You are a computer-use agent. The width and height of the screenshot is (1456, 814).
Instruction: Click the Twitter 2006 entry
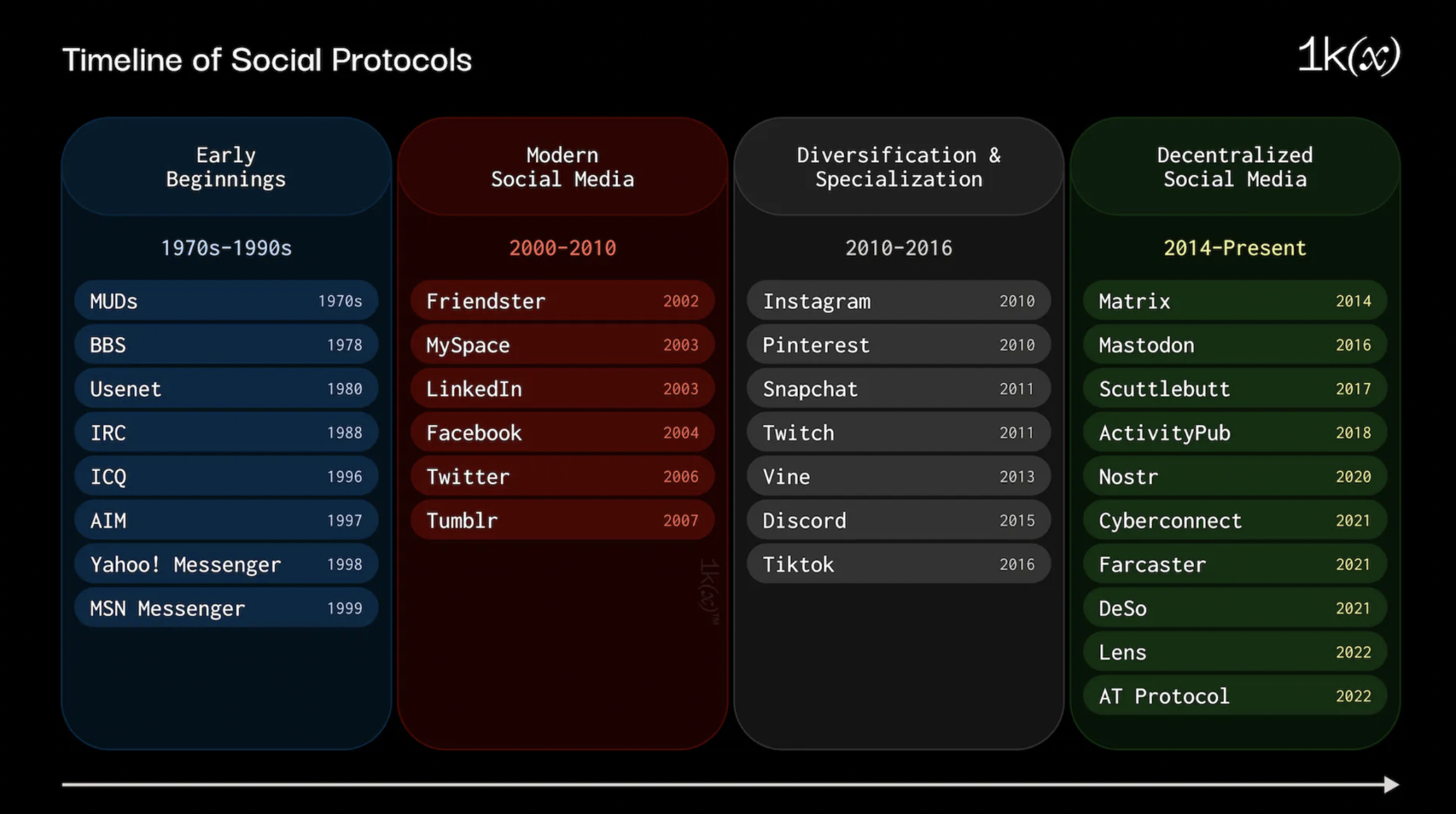pos(561,476)
